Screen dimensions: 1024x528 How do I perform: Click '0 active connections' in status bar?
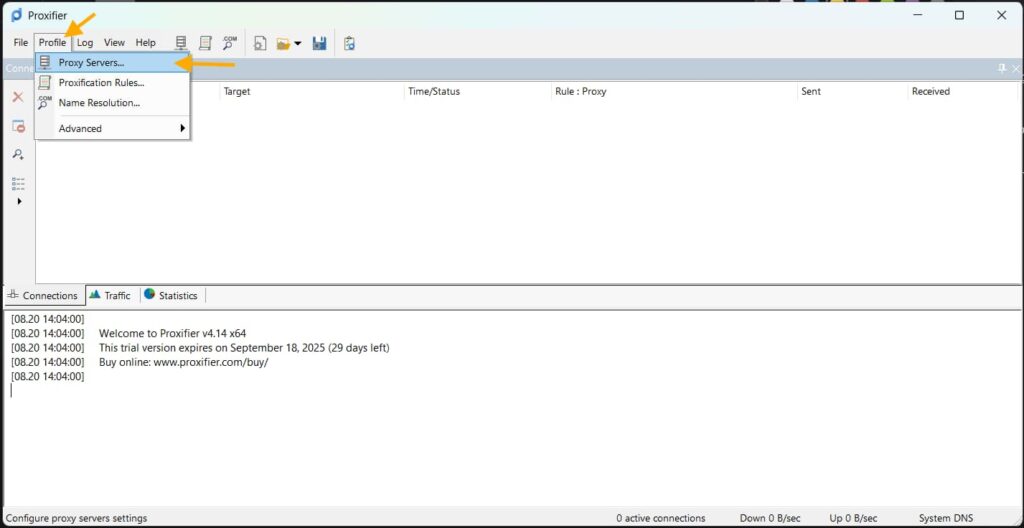[x=661, y=518]
